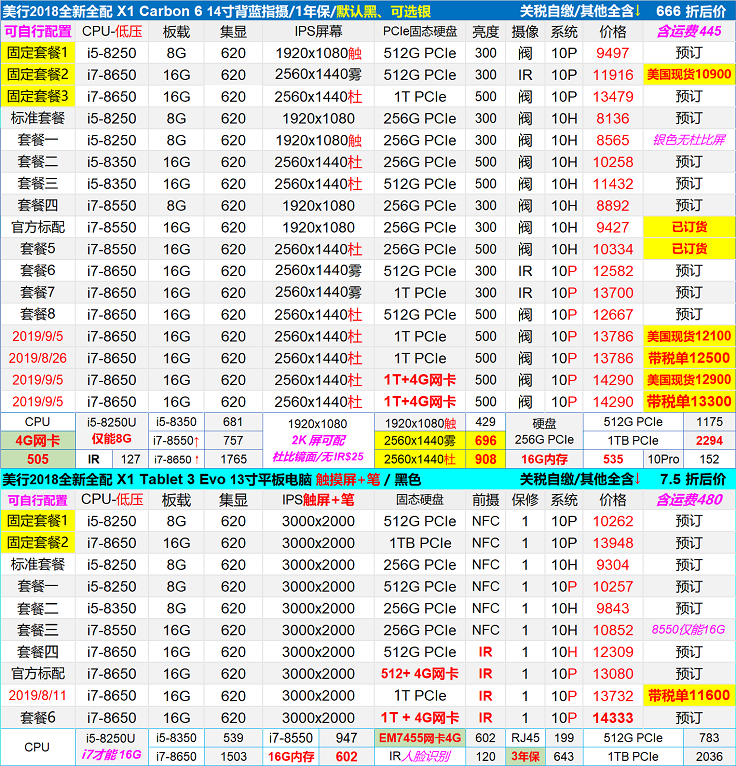Click the 8550仅能16G note cell
The image size is (736, 766).
[x=689, y=630]
